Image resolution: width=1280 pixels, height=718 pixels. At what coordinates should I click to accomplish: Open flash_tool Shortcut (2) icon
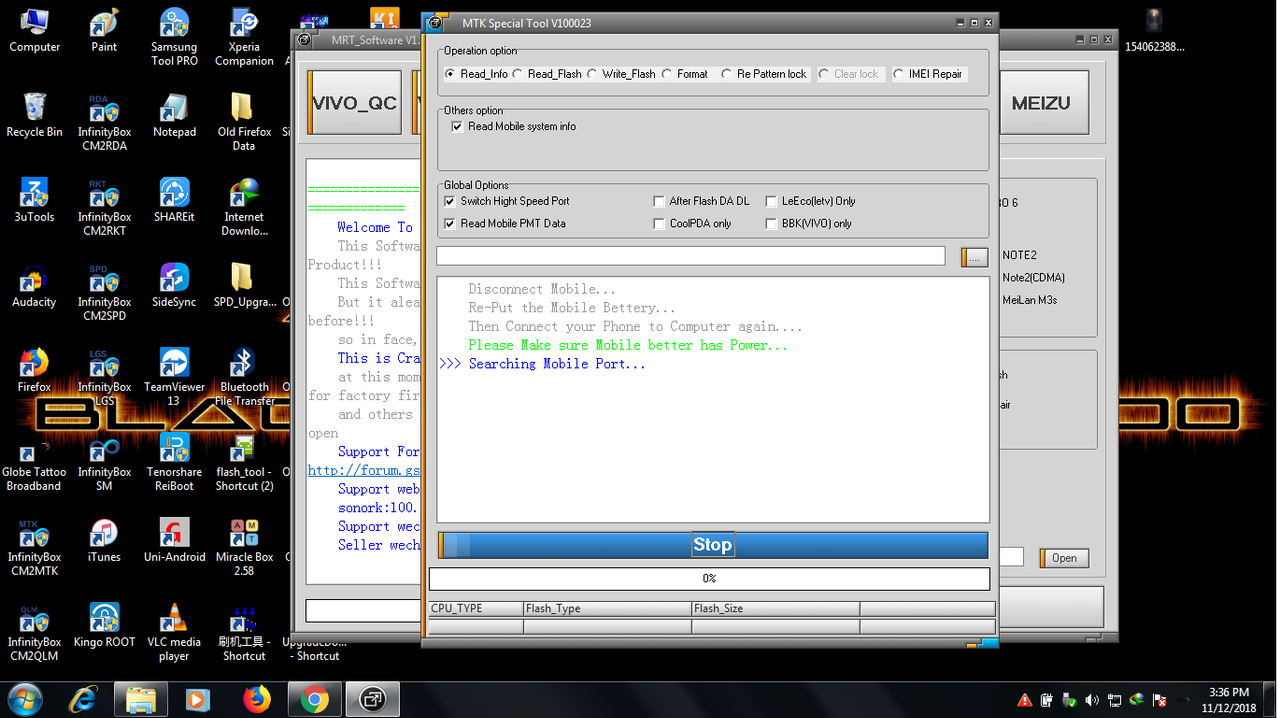244,463
